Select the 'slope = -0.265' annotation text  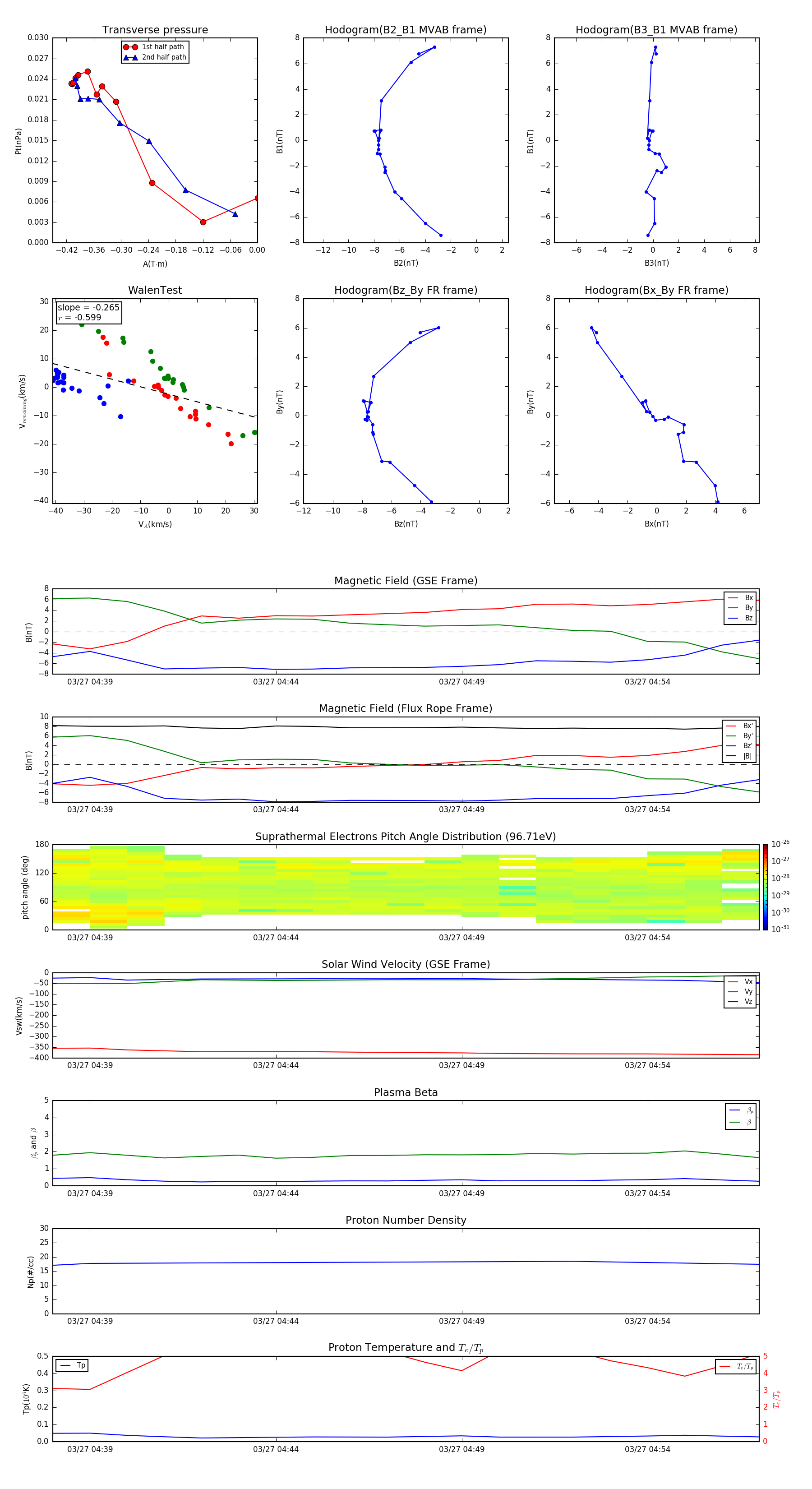click(88, 308)
